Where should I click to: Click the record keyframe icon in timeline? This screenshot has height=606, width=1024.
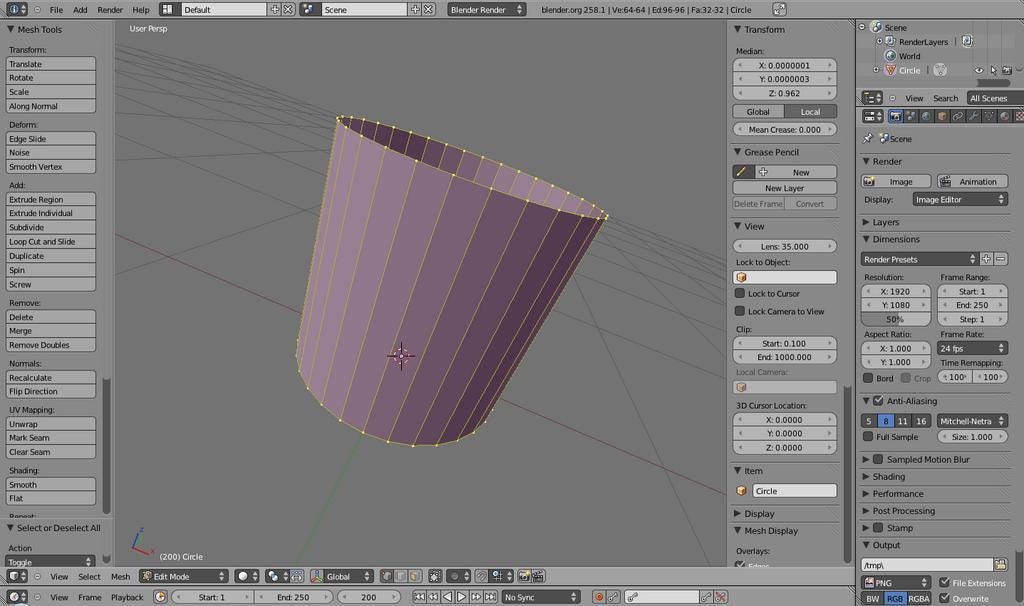599,597
